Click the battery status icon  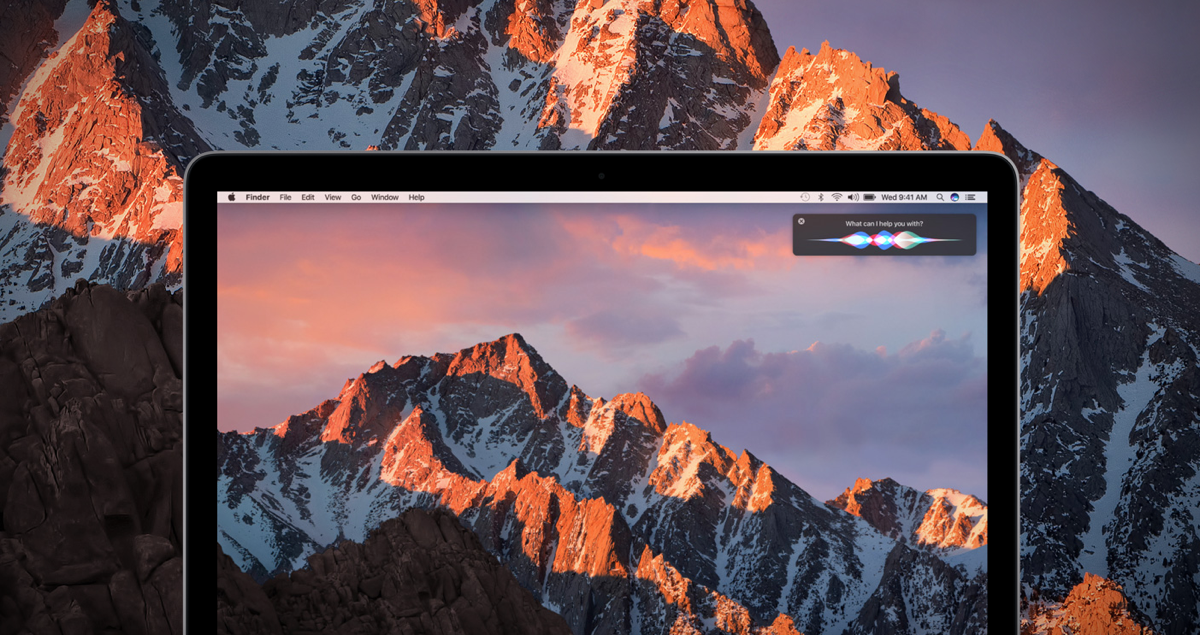tap(870, 197)
